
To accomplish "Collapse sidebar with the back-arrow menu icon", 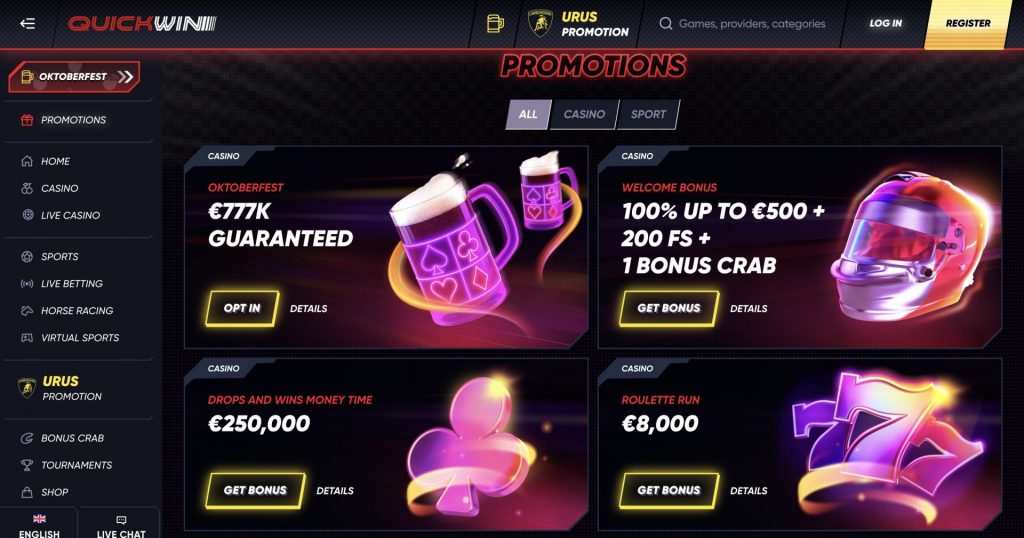I will 27,23.
